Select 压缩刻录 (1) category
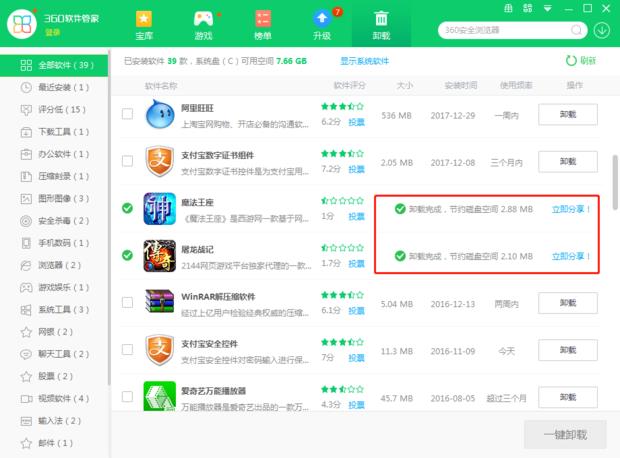Viewport: 620px width, 458px height. [x=54, y=176]
